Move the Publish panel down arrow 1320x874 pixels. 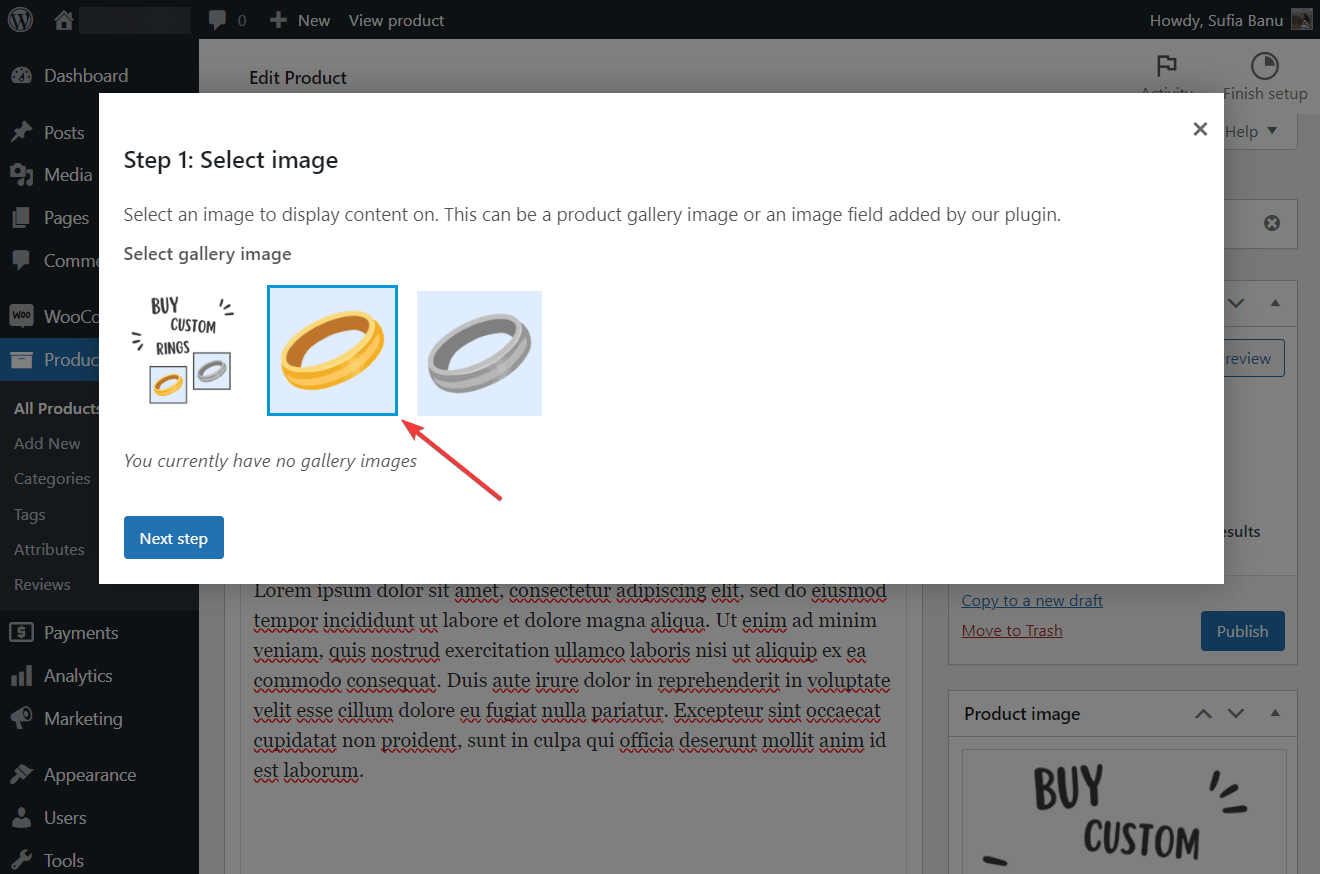pyautogui.click(x=1236, y=302)
